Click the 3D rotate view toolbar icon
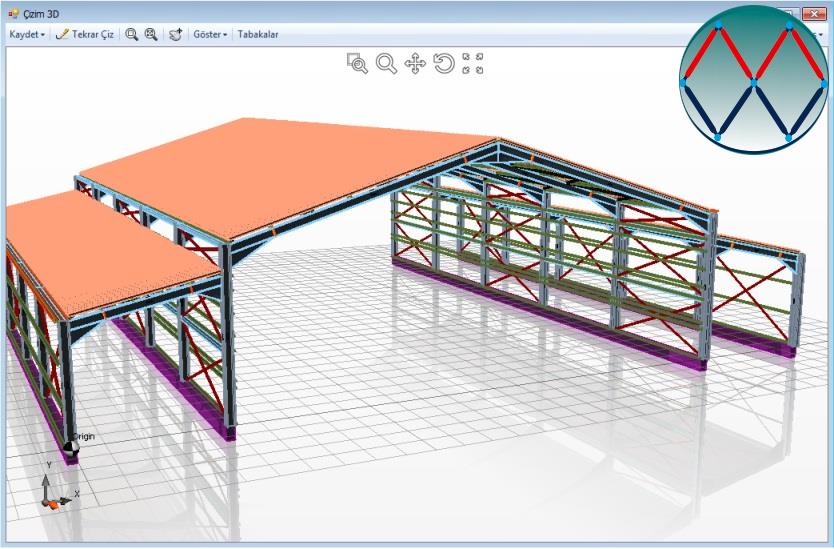 click(x=176, y=34)
